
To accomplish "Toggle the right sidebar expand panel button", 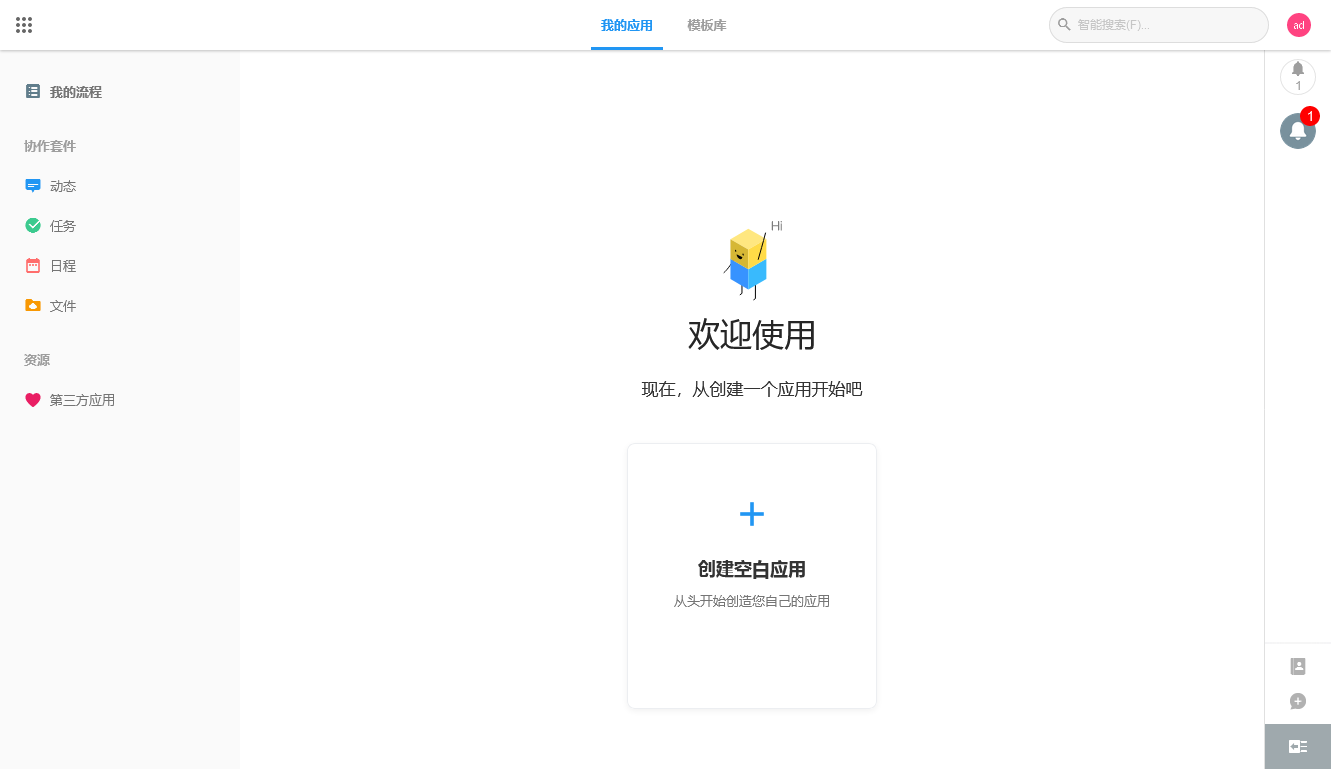I will pyautogui.click(x=1298, y=746).
